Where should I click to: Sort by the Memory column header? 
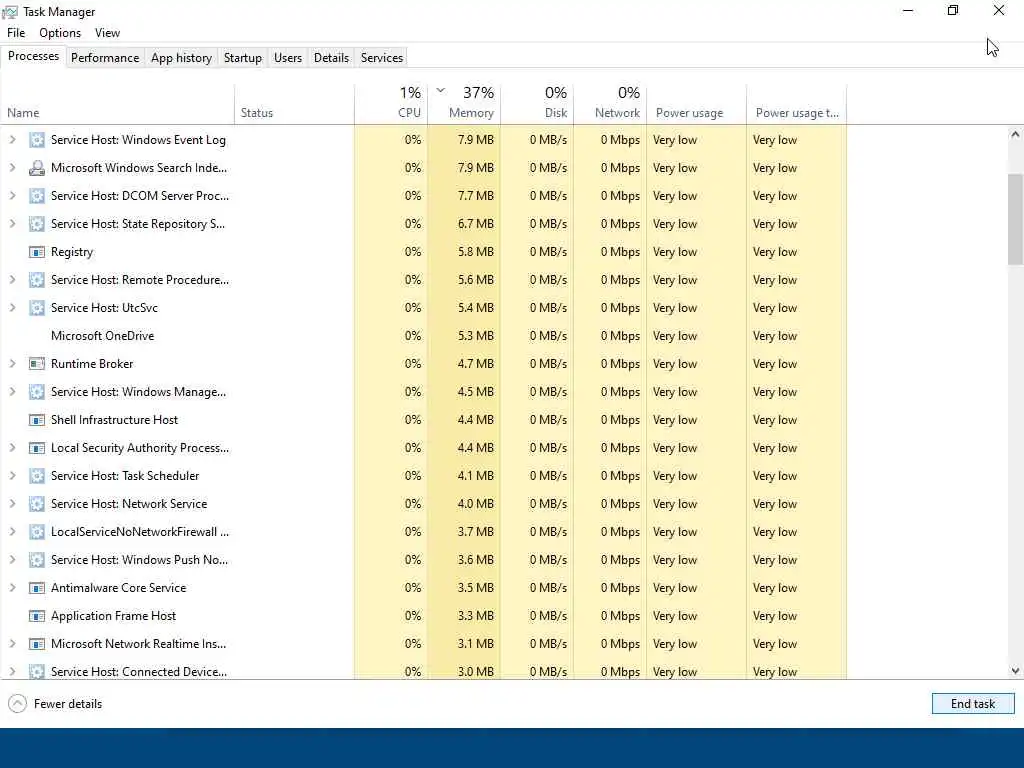(464, 104)
